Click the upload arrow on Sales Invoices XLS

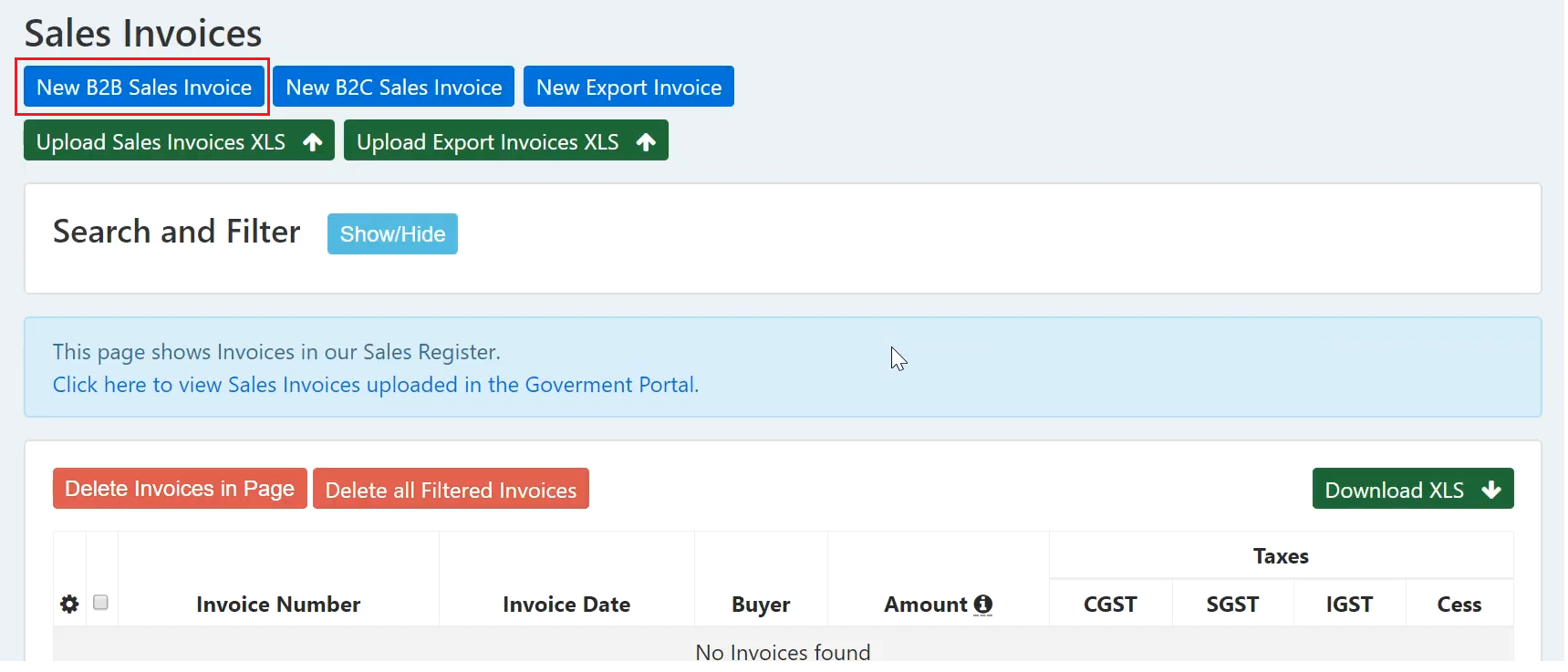pyautogui.click(x=313, y=142)
